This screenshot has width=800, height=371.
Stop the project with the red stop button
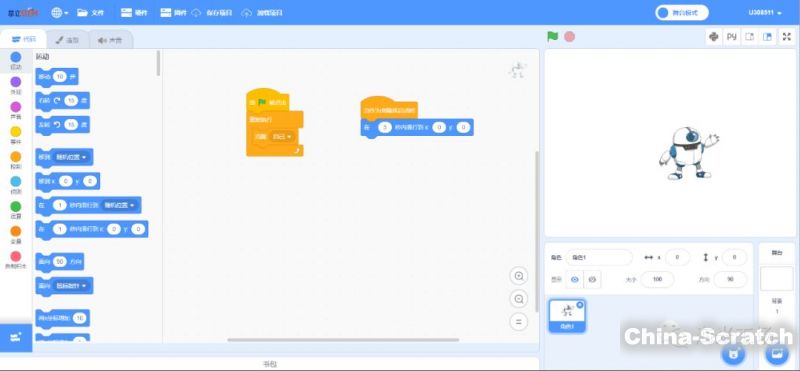click(569, 37)
